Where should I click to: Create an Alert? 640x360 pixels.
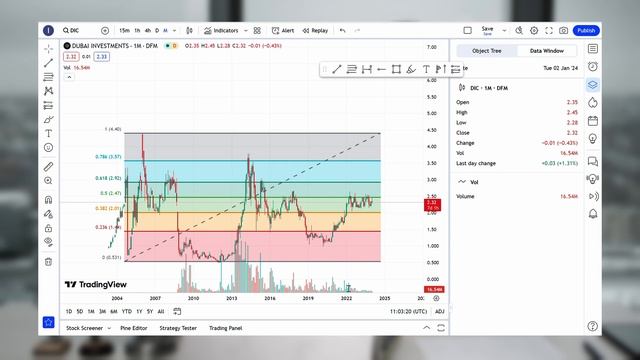point(283,31)
